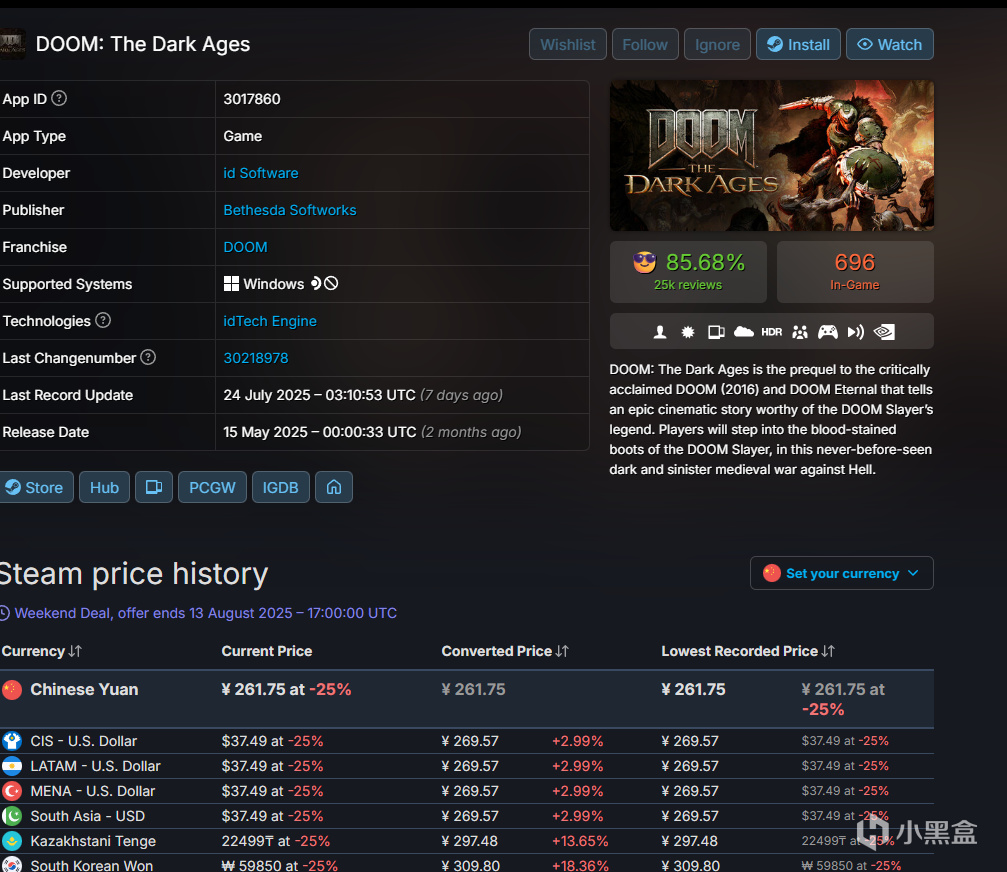
Task: Click the Kazakhstani Tenge currency name
Action: [93, 841]
